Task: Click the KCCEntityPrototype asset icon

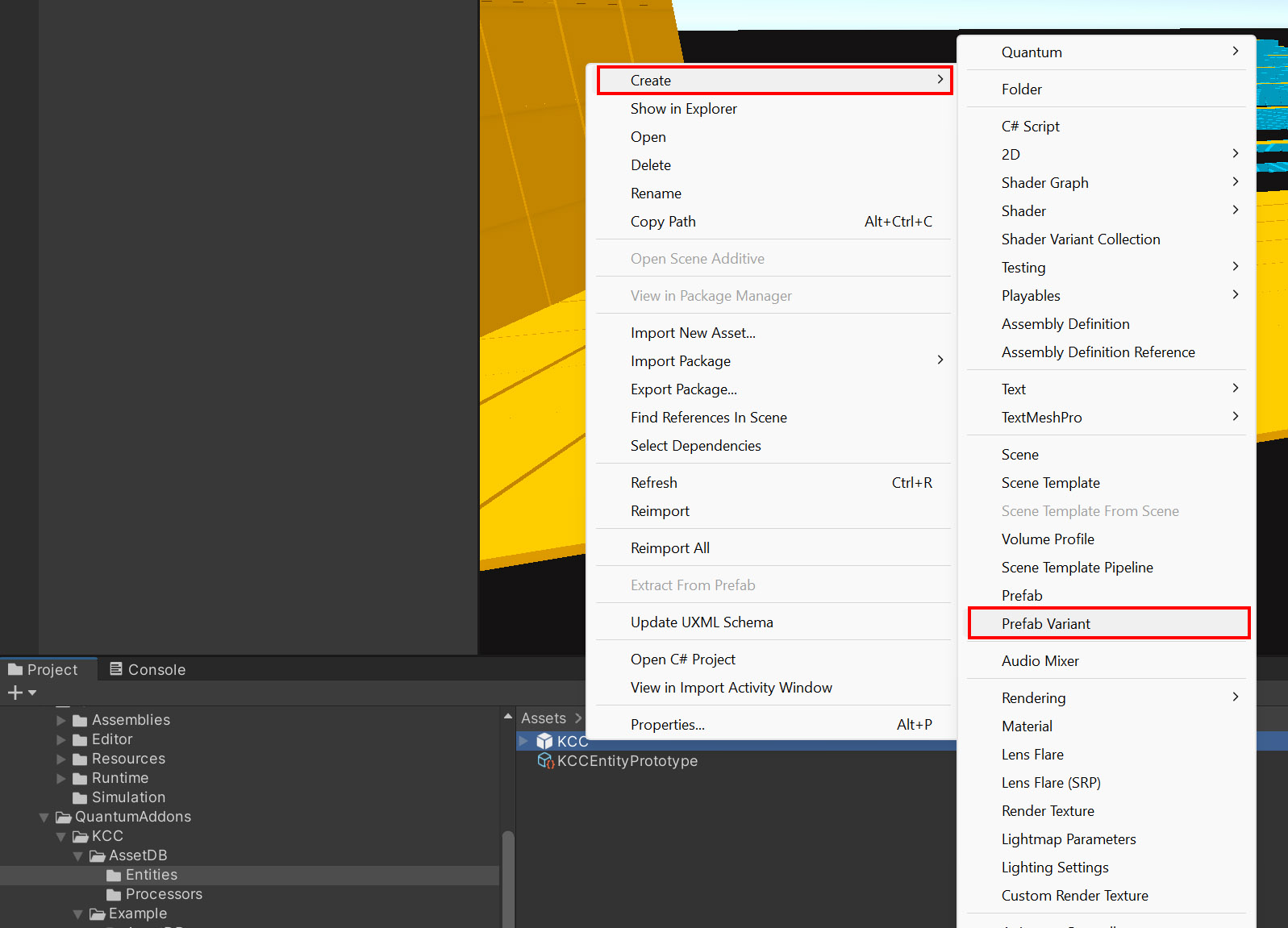Action: 545,761
